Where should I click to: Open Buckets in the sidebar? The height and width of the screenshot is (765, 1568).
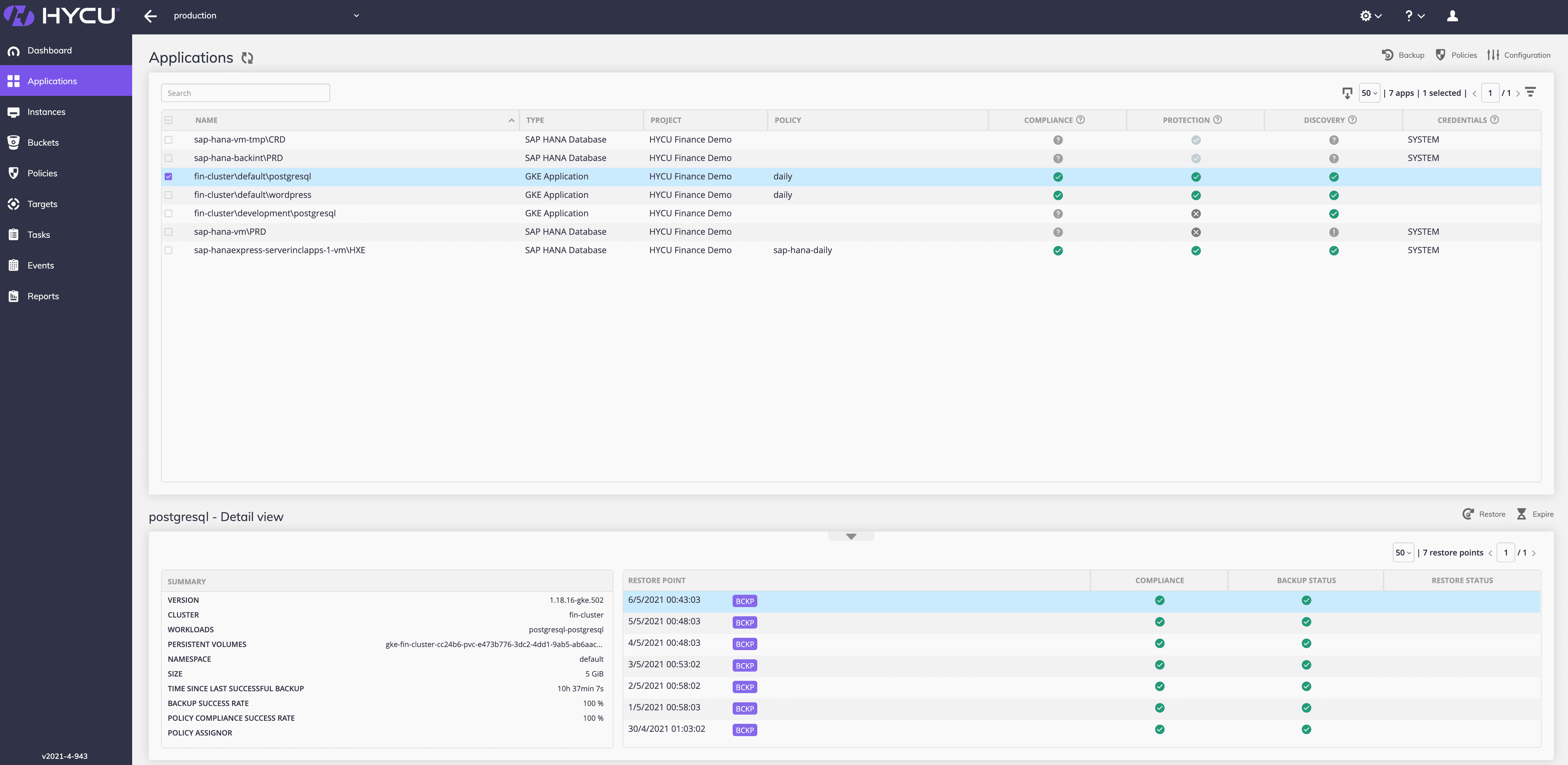pos(66,143)
